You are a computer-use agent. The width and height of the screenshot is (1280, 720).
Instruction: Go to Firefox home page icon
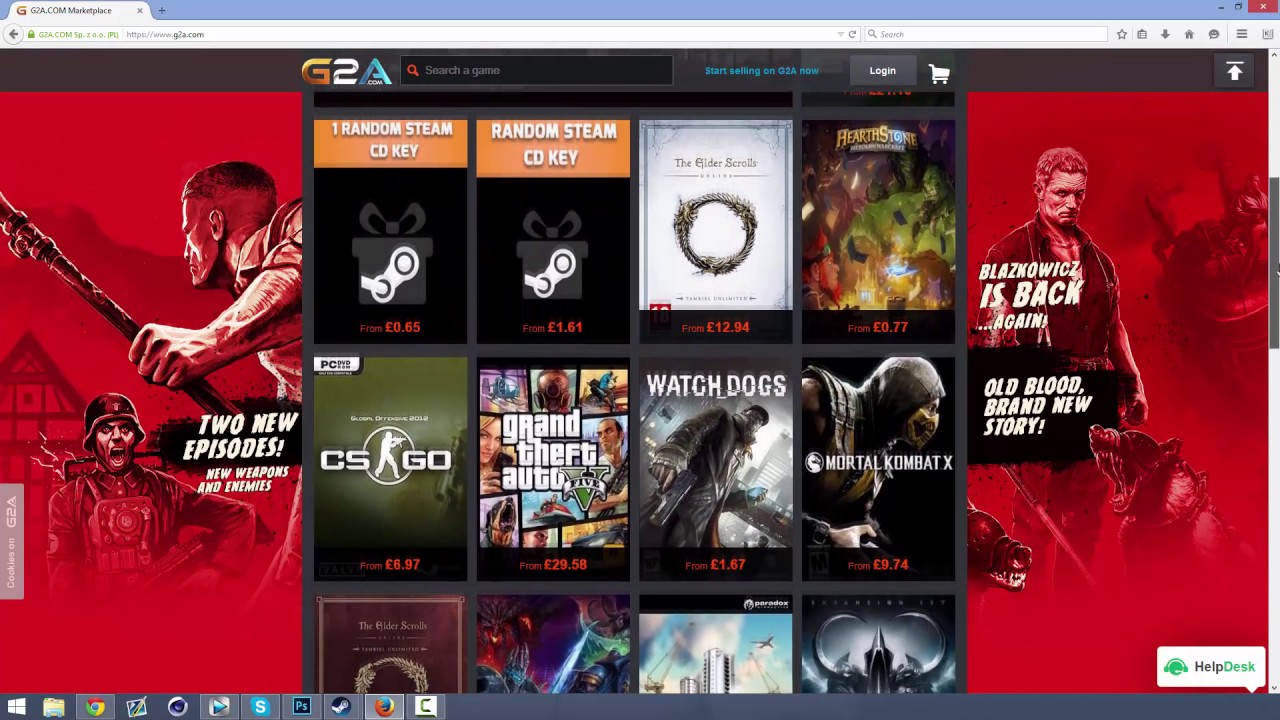tap(1189, 34)
